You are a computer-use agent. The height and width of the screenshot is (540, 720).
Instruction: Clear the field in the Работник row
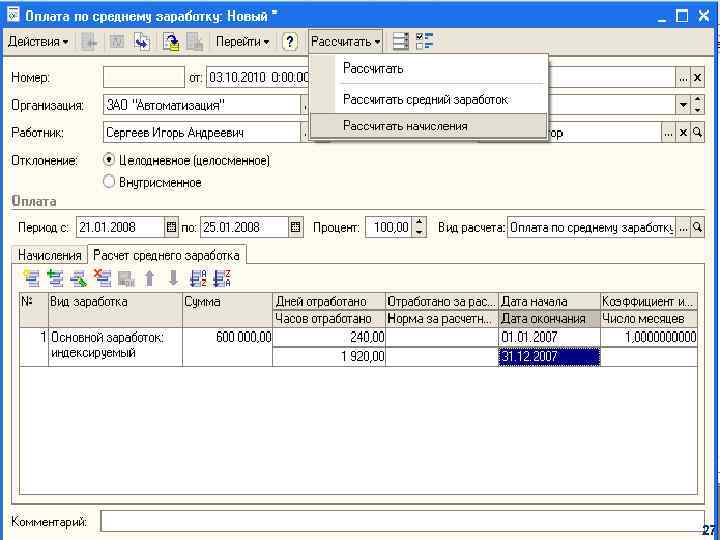pyautogui.click(x=683, y=133)
